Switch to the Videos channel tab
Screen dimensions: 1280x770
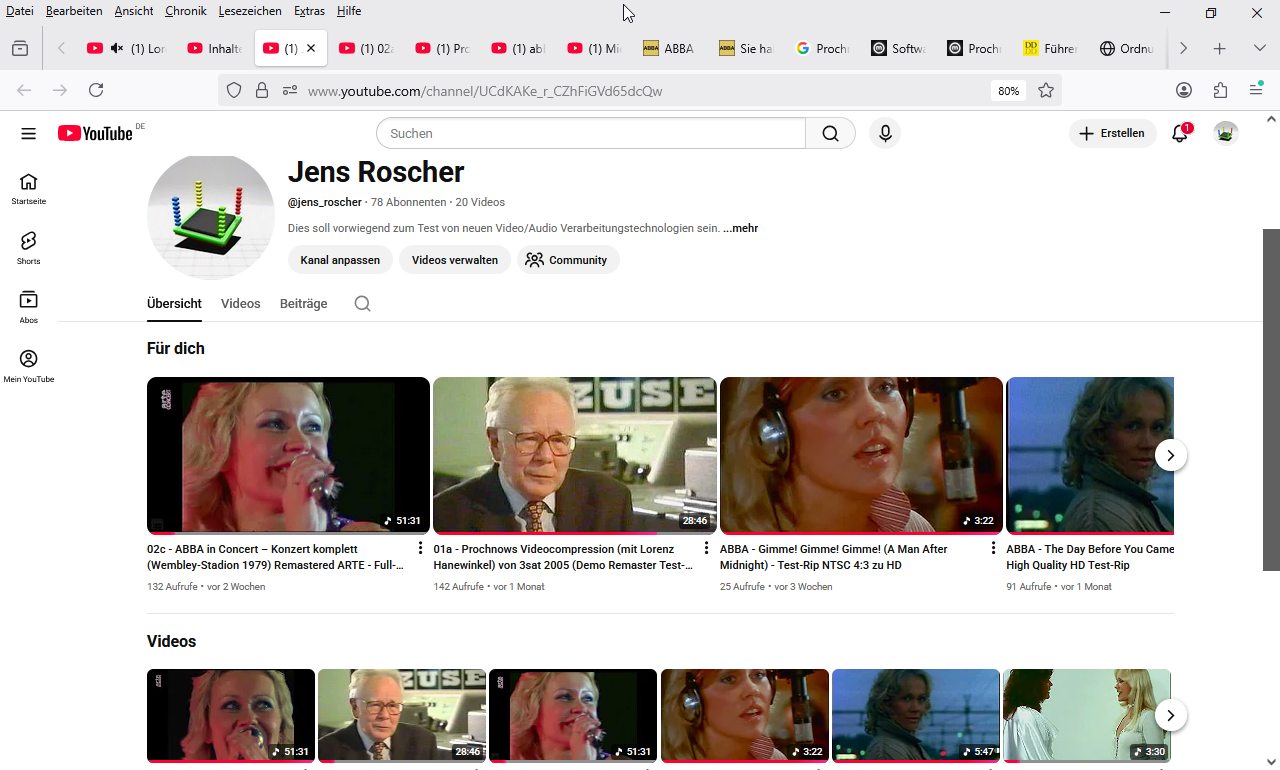[240, 304]
